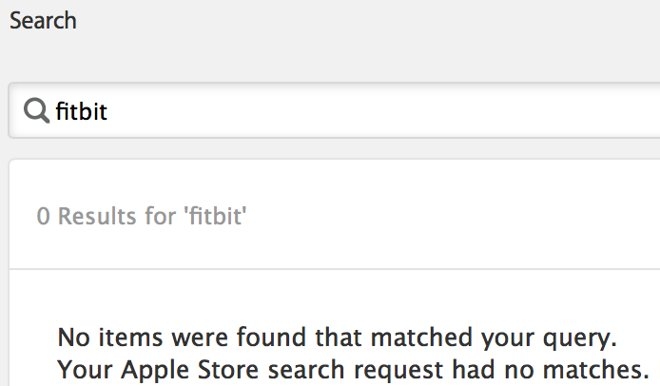Click the Search page heading
This screenshot has height=386, width=660.
tap(43, 21)
